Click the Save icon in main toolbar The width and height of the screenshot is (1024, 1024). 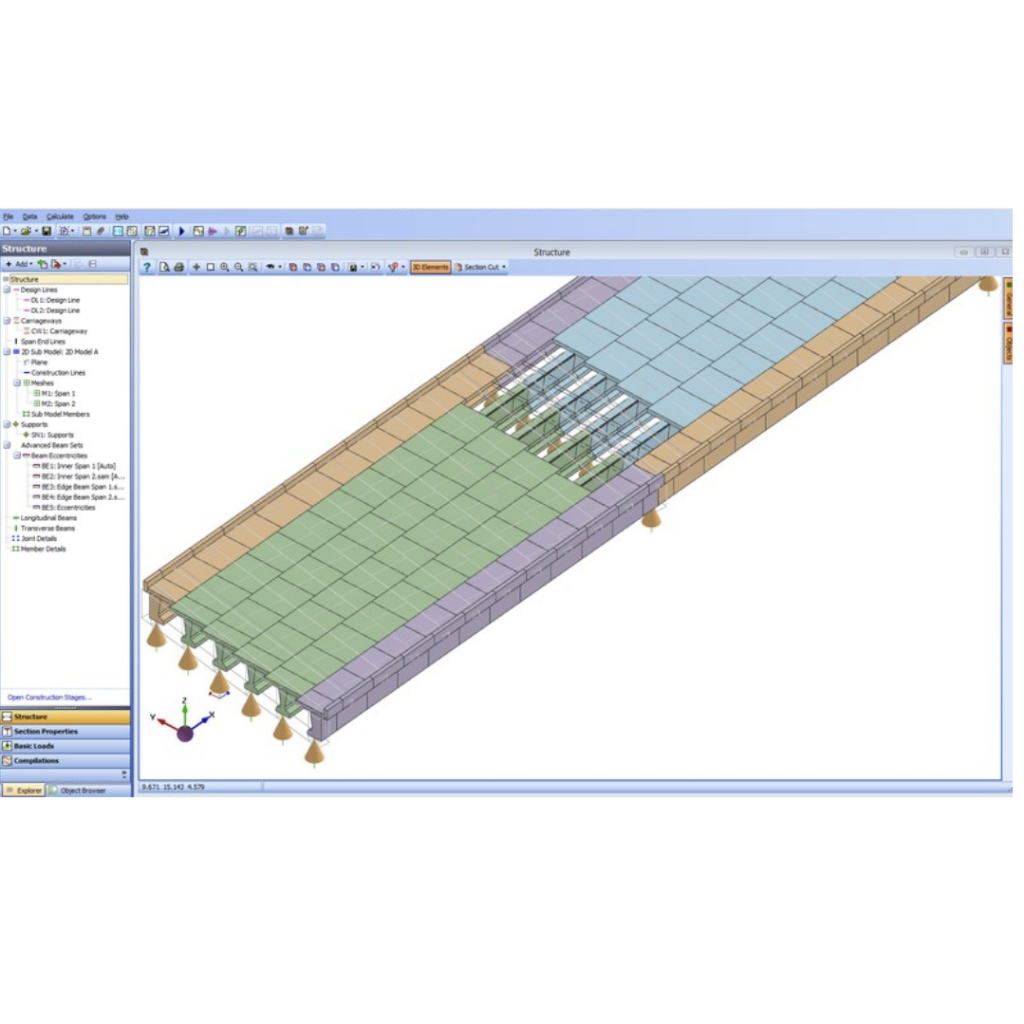(46, 231)
